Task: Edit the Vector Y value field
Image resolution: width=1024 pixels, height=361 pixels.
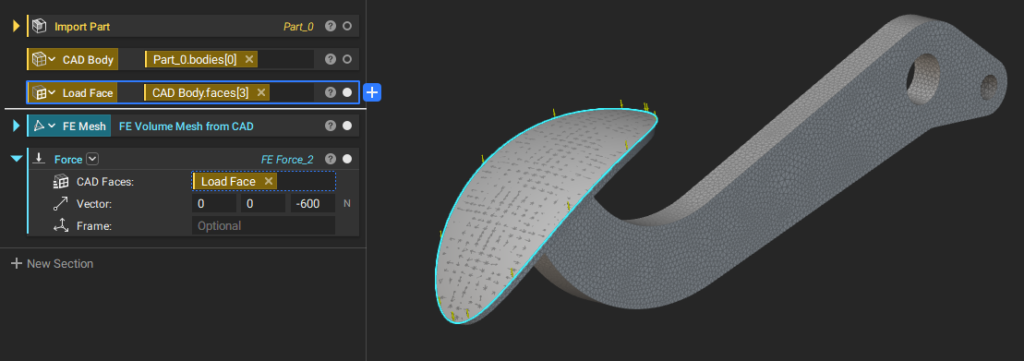Action: point(263,204)
